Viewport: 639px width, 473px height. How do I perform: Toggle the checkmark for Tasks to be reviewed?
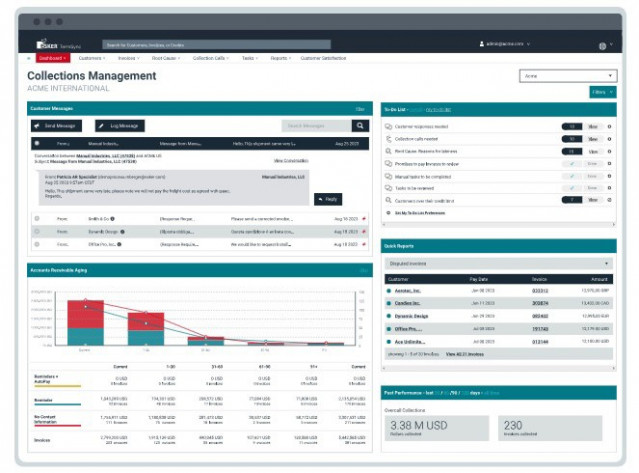tap(572, 188)
